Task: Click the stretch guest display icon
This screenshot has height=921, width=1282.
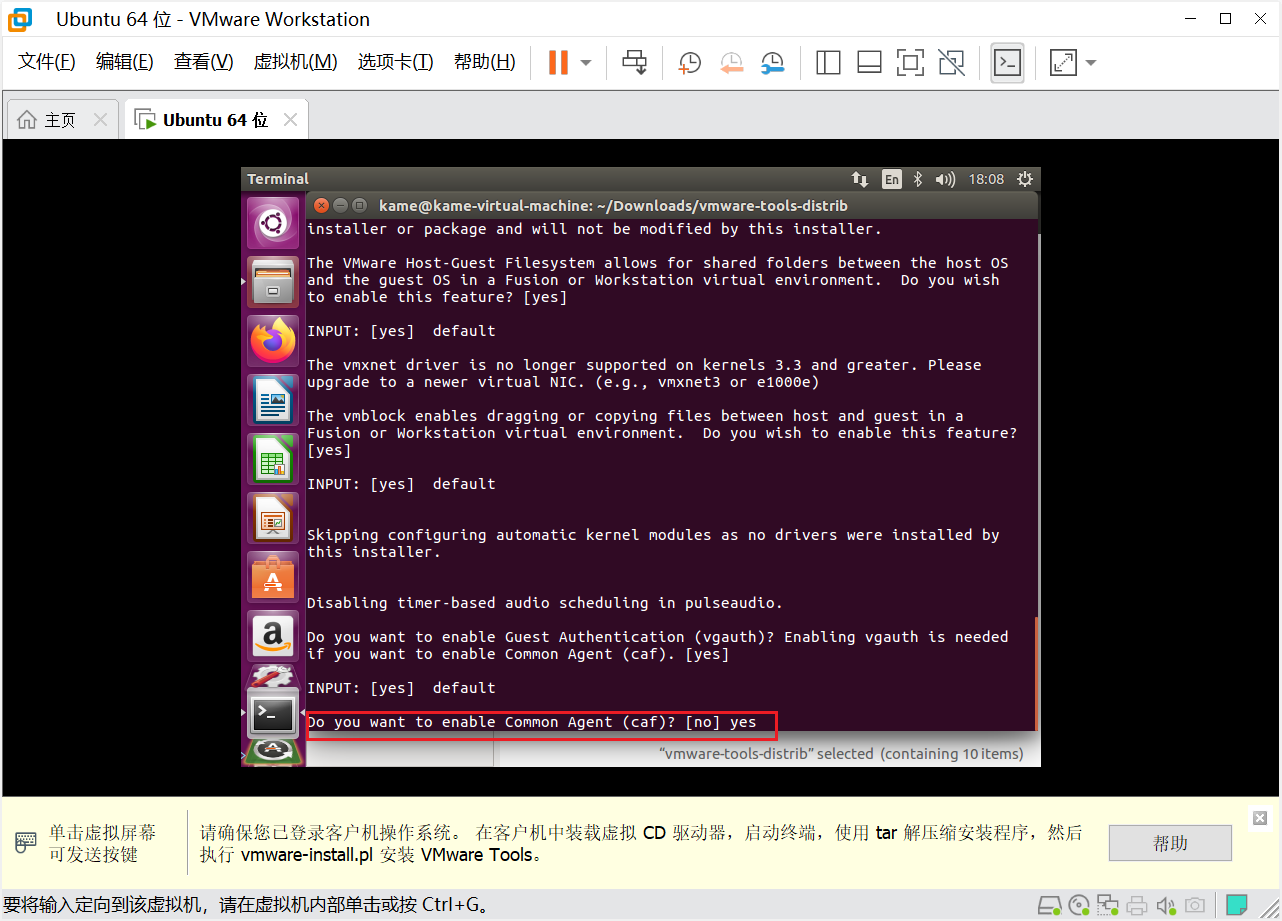Action: [x=1062, y=63]
